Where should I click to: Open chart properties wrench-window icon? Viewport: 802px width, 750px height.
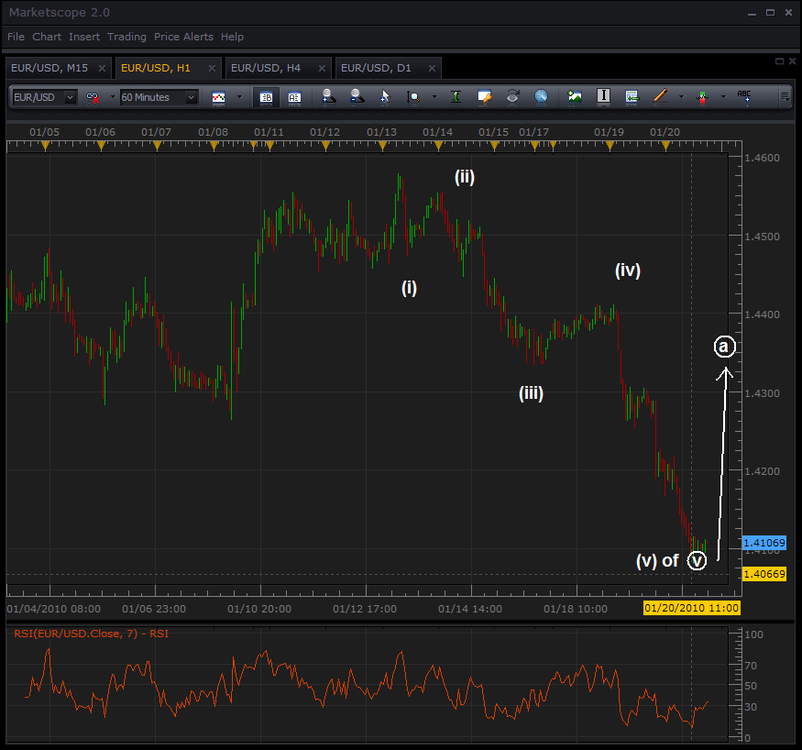click(x=484, y=97)
